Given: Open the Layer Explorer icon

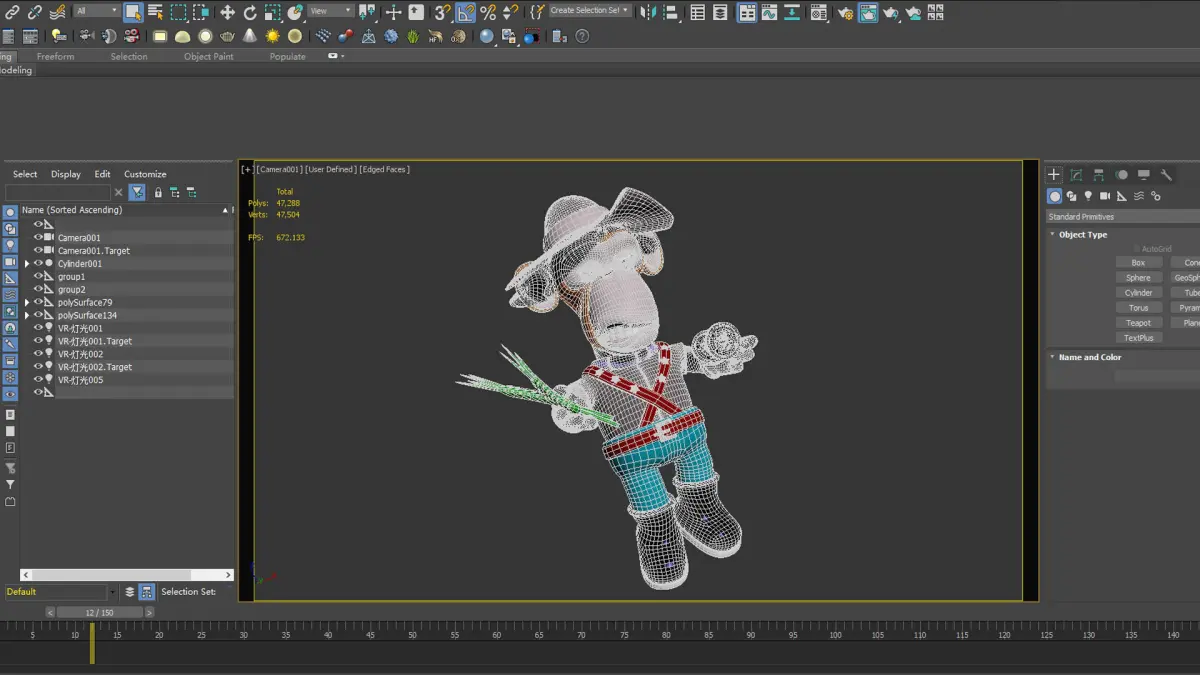Looking at the screenshot, I should click(x=721, y=13).
